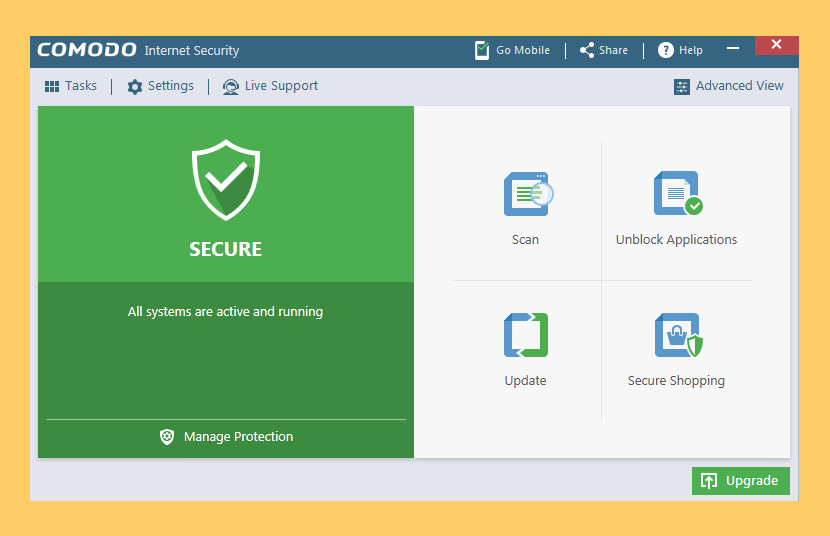Click the Manage Protection shield icon
Viewport: 830px width, 536px height.
coord(167,437)
